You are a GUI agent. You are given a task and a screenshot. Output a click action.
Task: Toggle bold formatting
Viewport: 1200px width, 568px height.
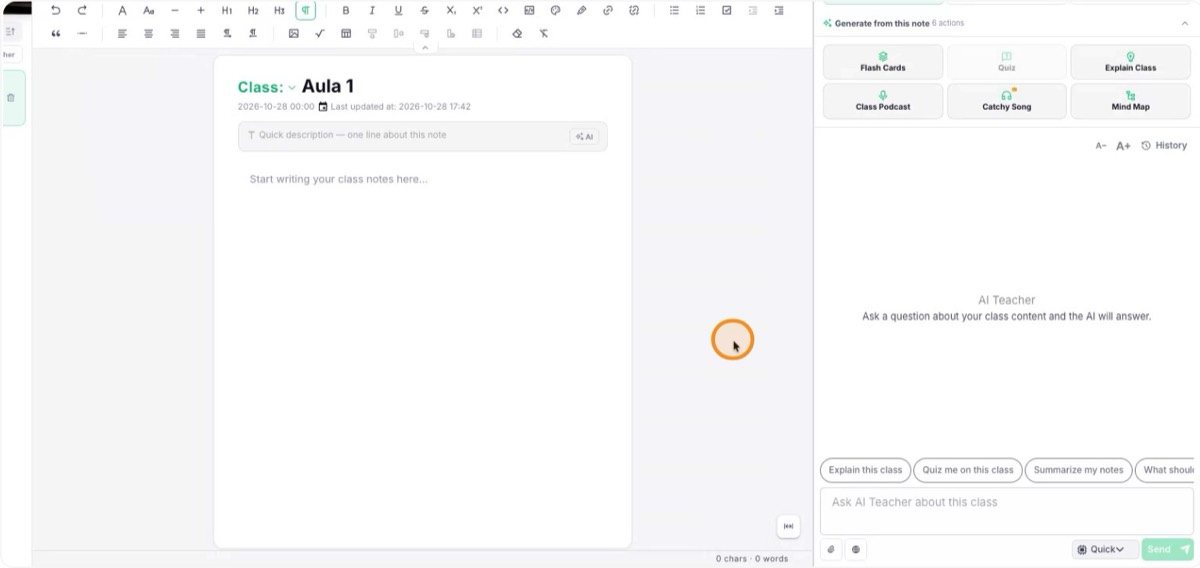pyautogui.click(x=346, y=10)
